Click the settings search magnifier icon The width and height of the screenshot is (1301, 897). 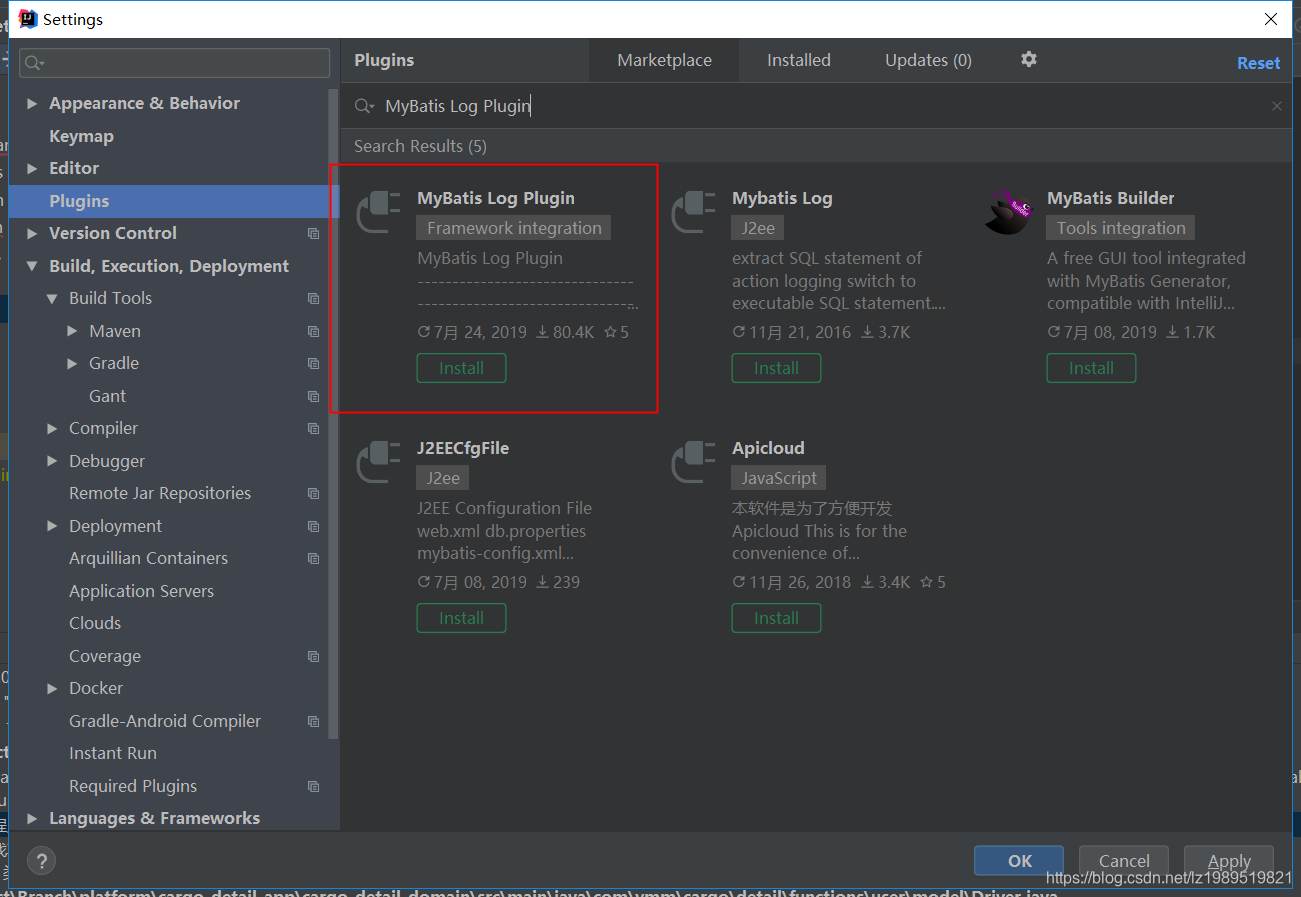(x=34, y=63)
